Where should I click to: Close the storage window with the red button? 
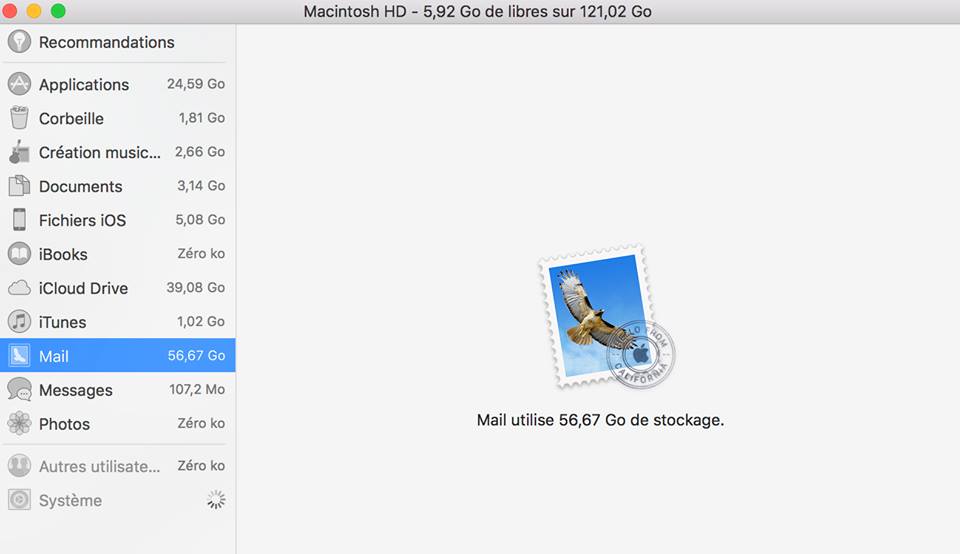(x=9, y=10)
